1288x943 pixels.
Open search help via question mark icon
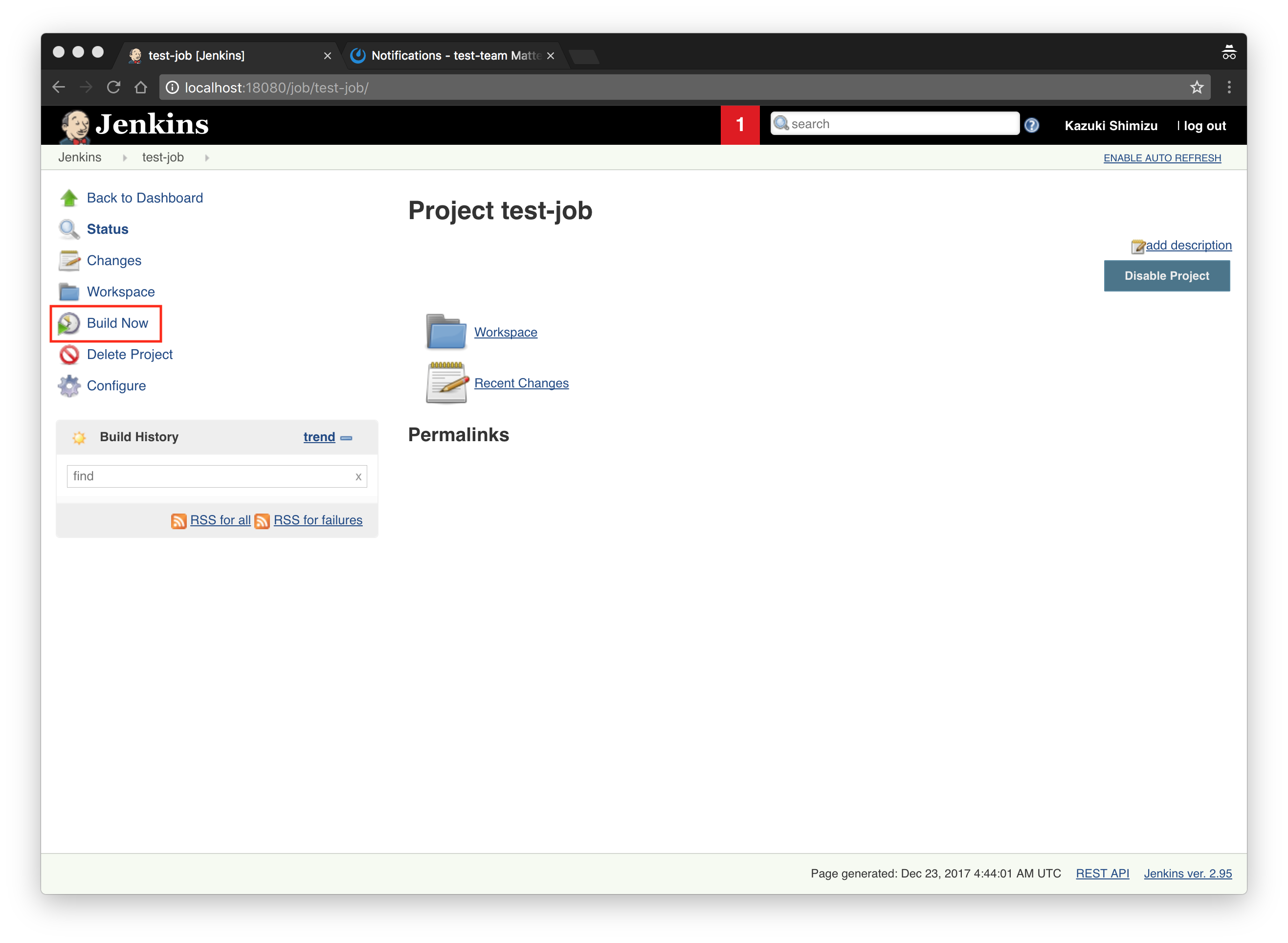click(x=1031, y=125)
